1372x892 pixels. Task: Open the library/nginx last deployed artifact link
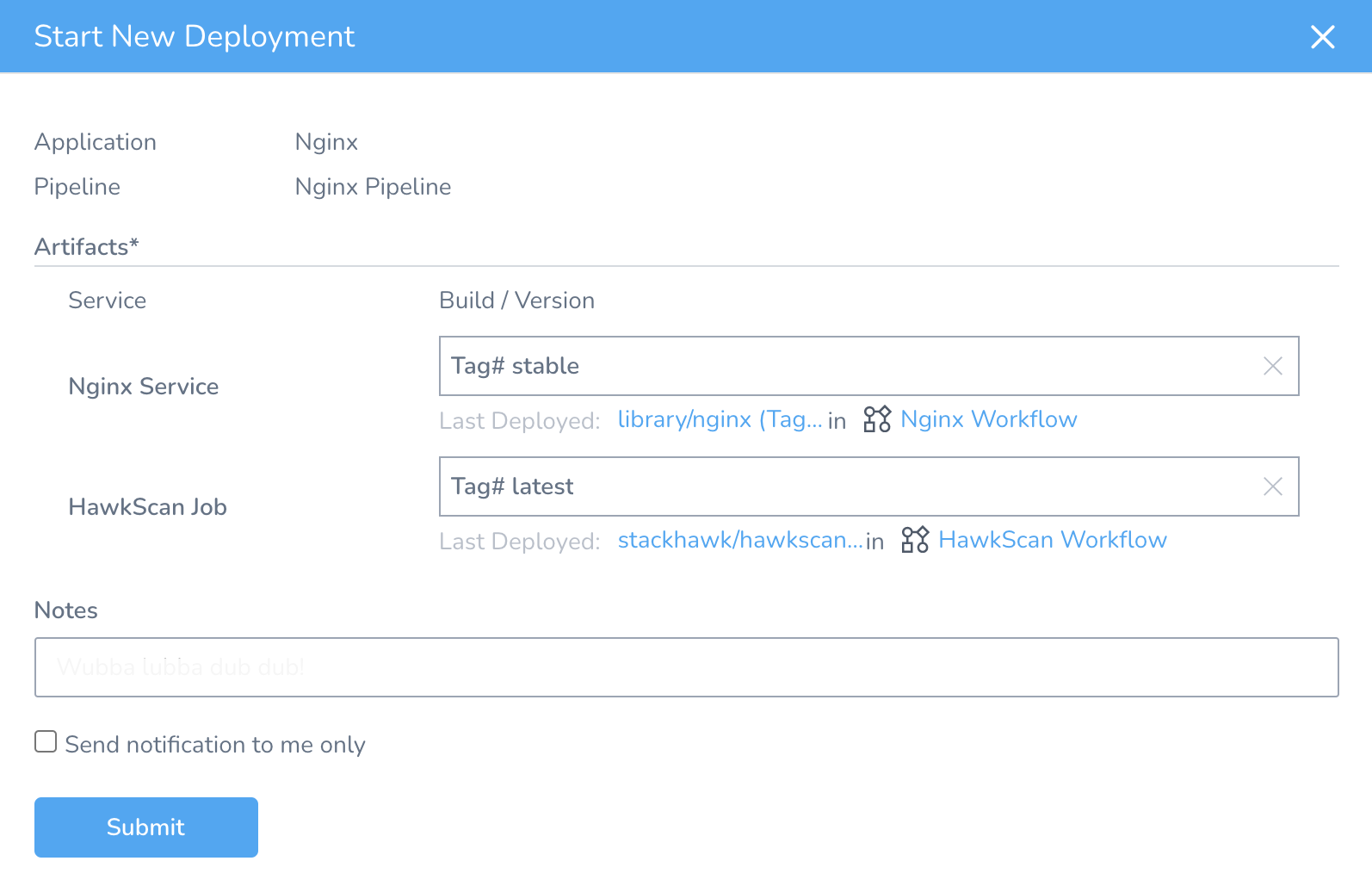pos(720,419)
